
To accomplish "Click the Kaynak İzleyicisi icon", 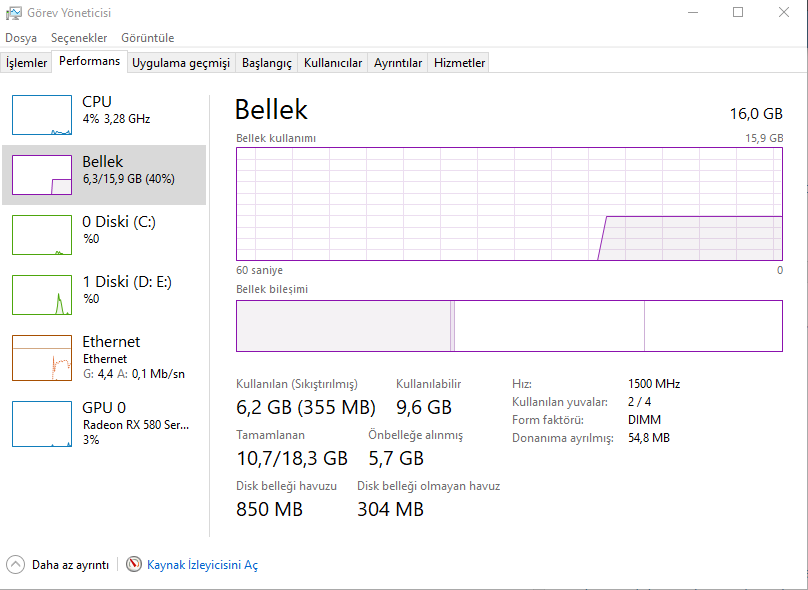I will tap(134, 565).
